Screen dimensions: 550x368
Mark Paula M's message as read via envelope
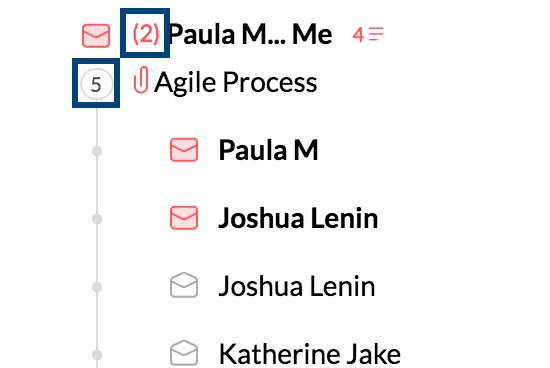click(184, 150)
